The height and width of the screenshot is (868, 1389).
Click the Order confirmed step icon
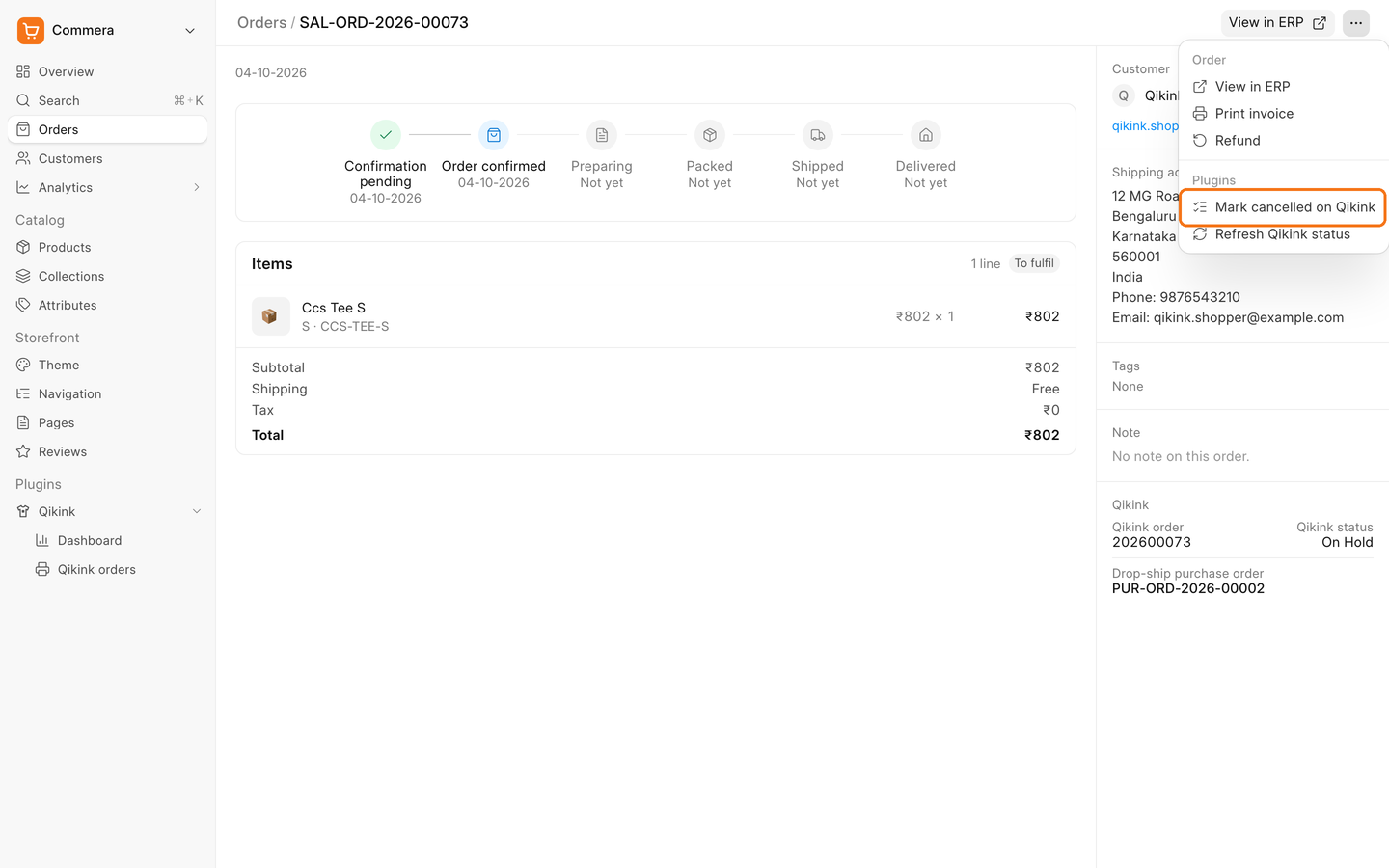click(x=494, y=135)
